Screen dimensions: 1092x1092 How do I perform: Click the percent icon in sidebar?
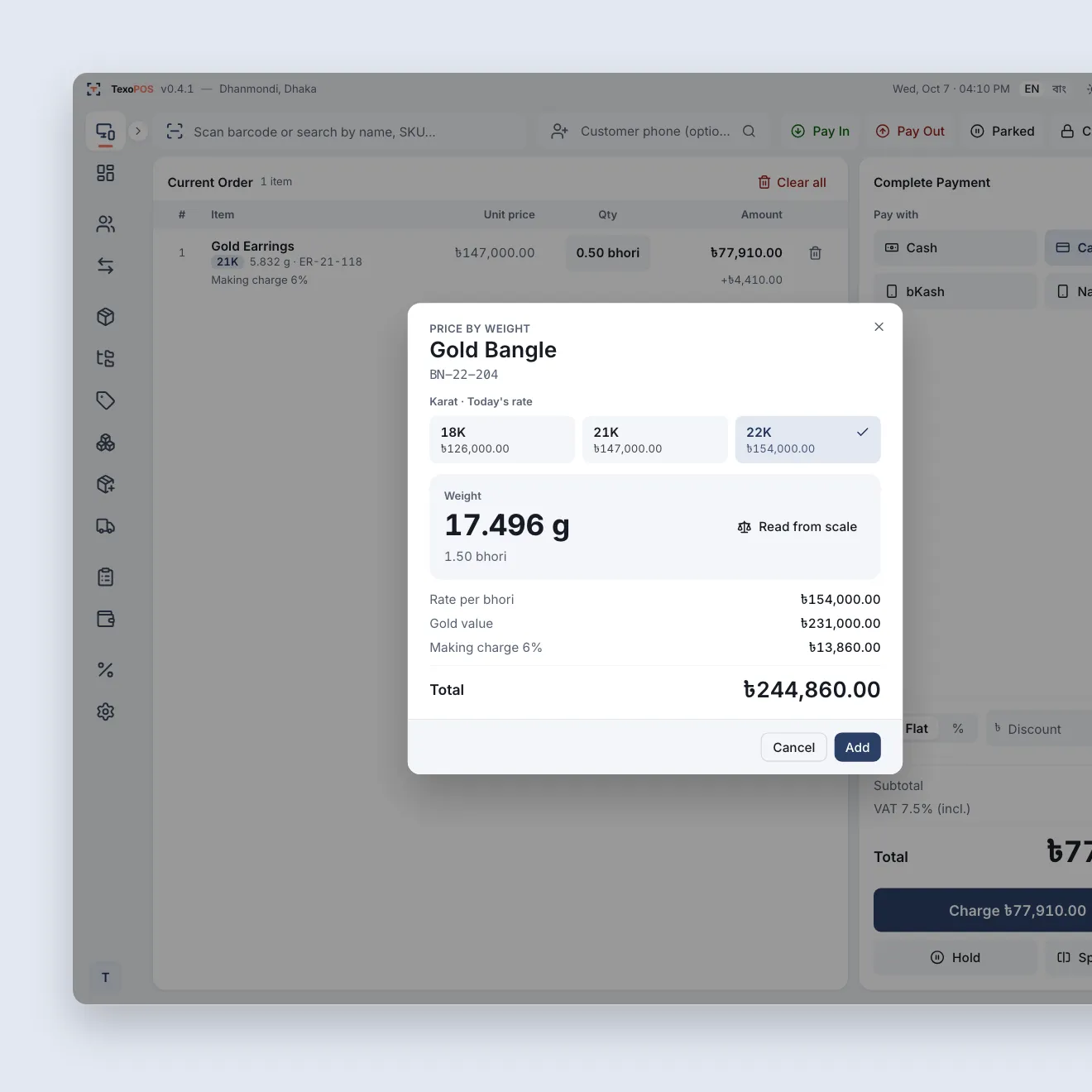point(105,670)
